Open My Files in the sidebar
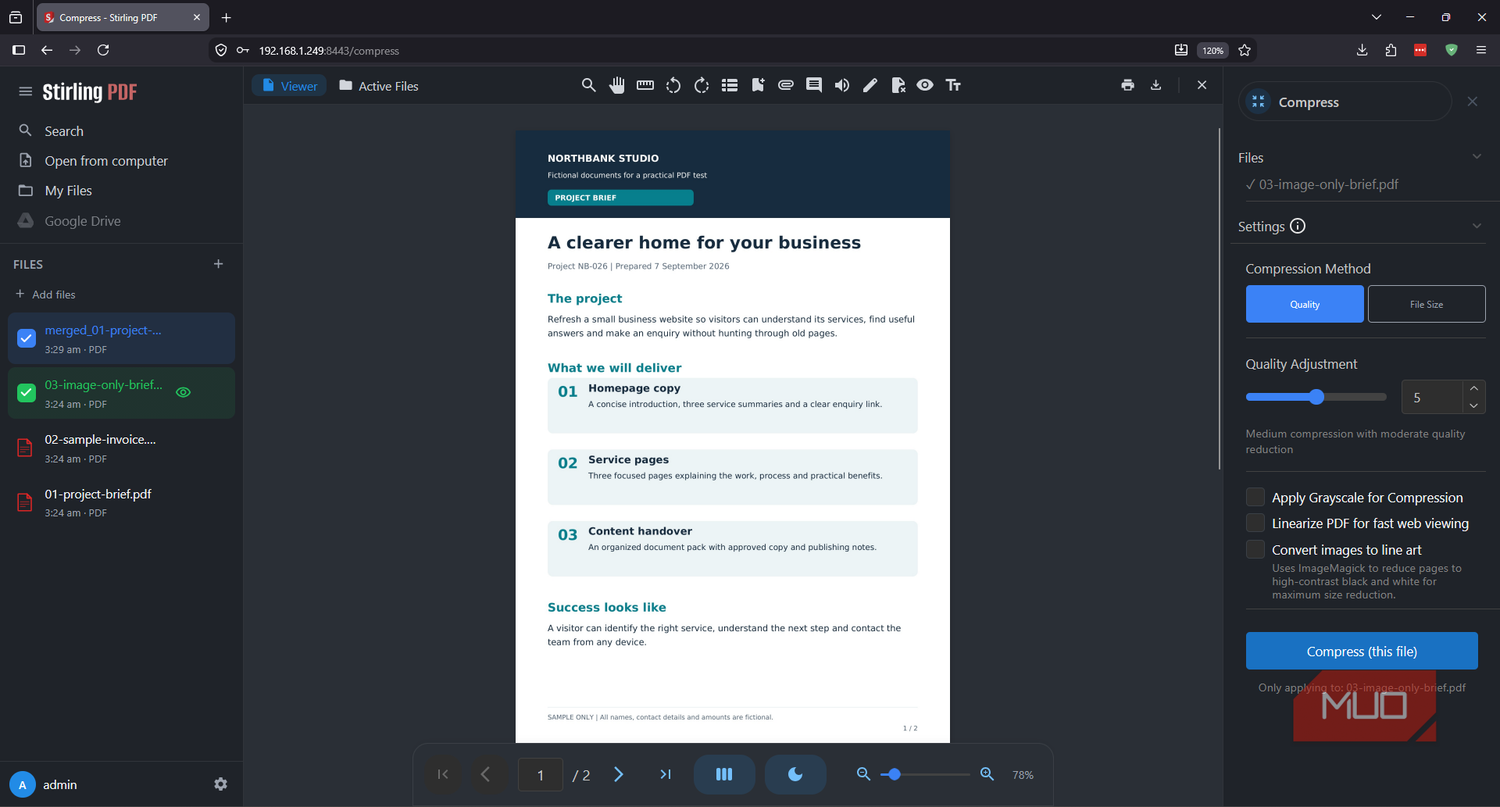This screenshot has height=807, width=1500. pyautogui.click(x=68, y=190)
